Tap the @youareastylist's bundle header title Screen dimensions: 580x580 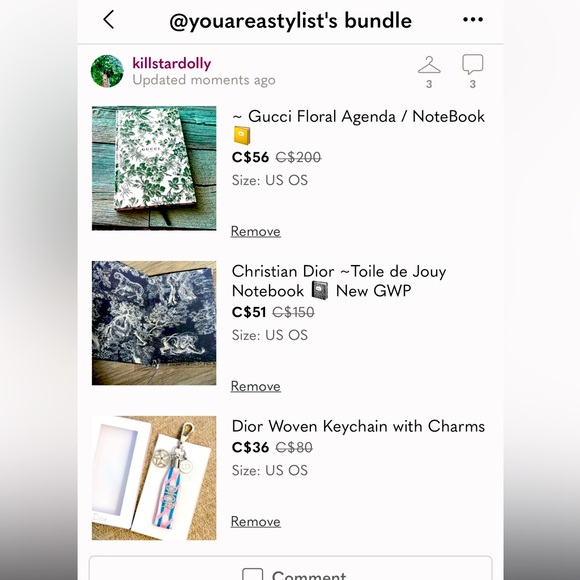coord(290,20)
